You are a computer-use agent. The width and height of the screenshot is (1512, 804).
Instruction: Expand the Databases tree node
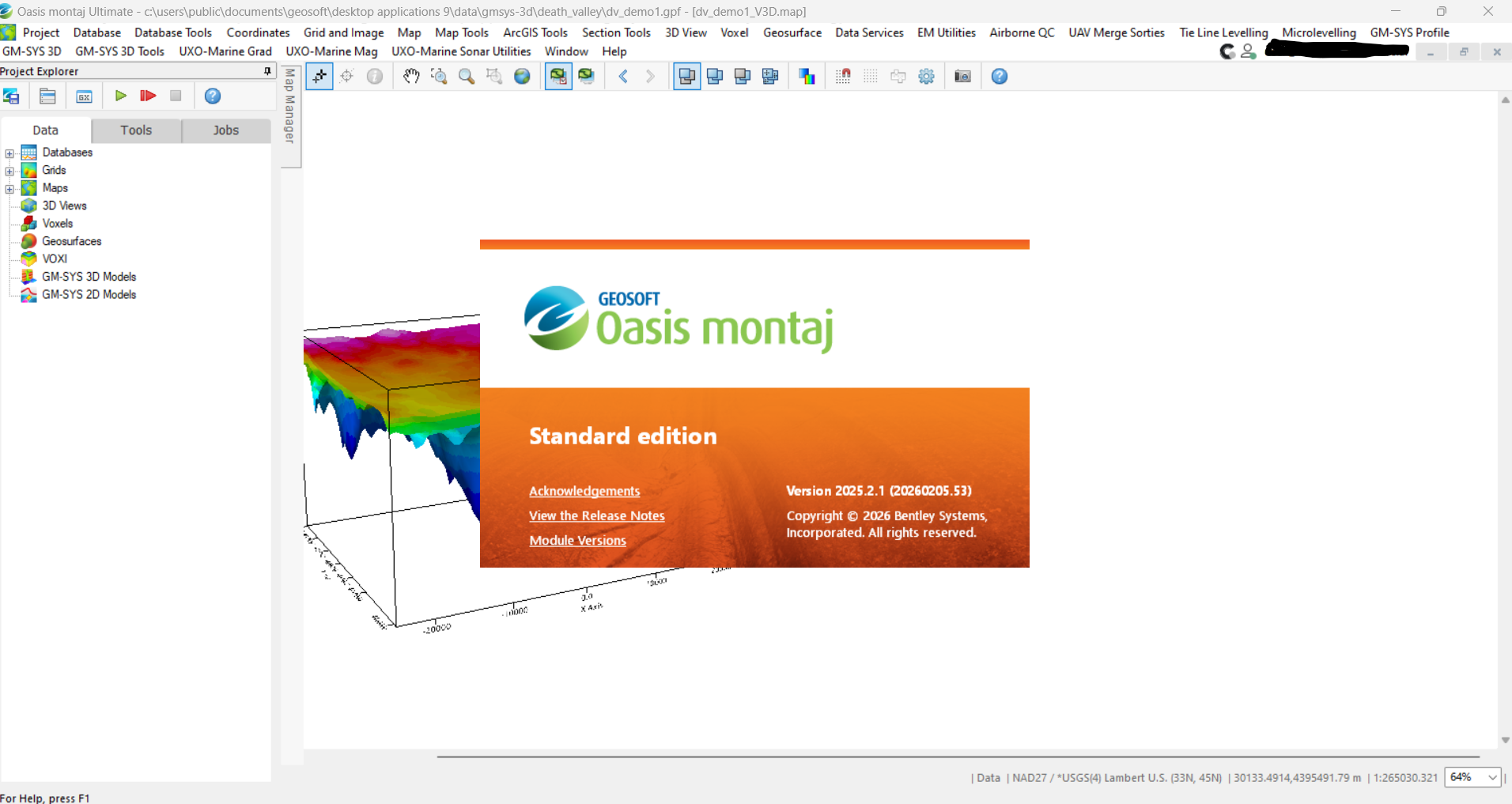click(x=9, y=153)
